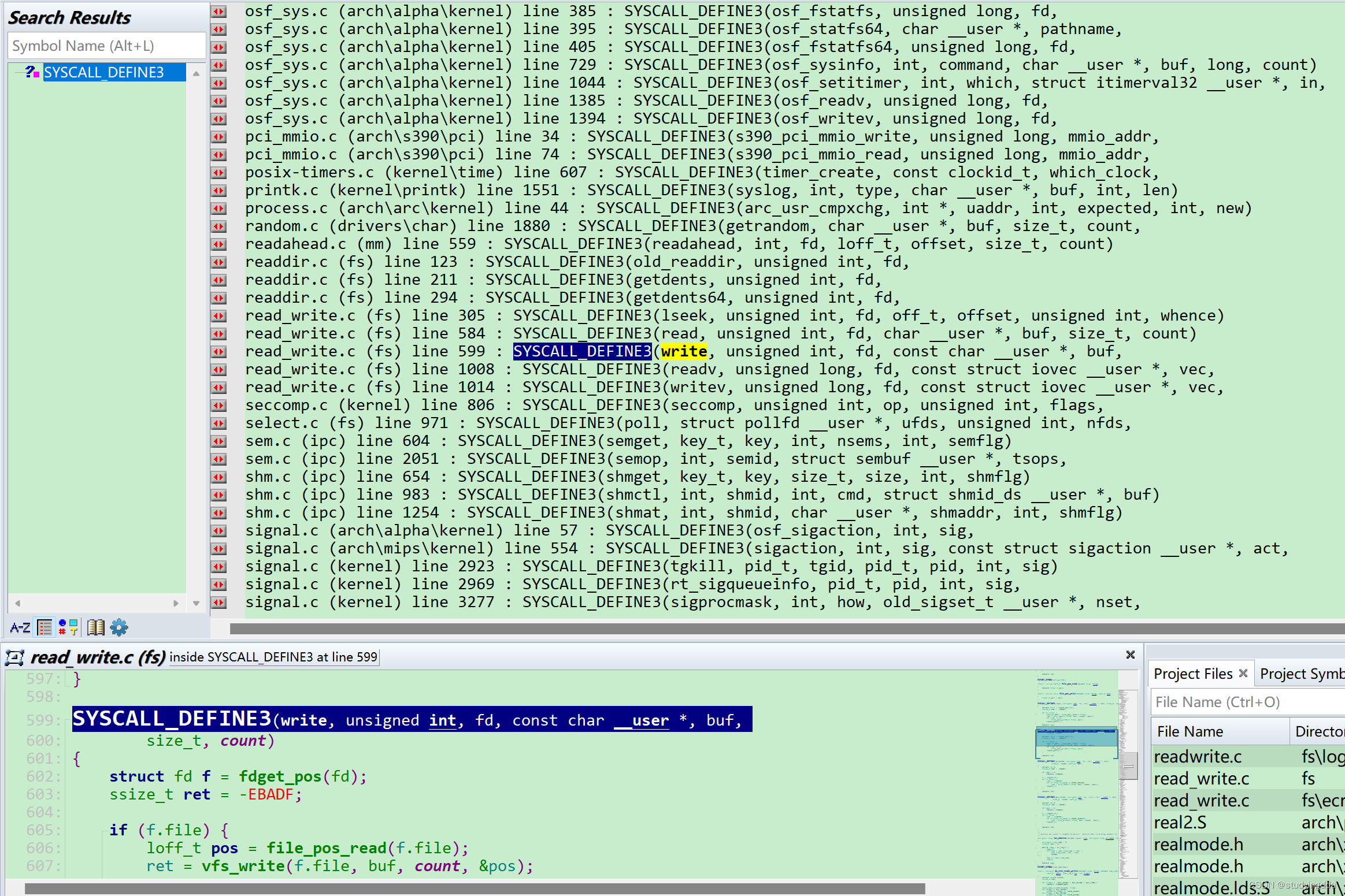This screenshot has width=1345, height=896.
Task: Click the settings gear icon in toolbar
Action: coord(120,627)
